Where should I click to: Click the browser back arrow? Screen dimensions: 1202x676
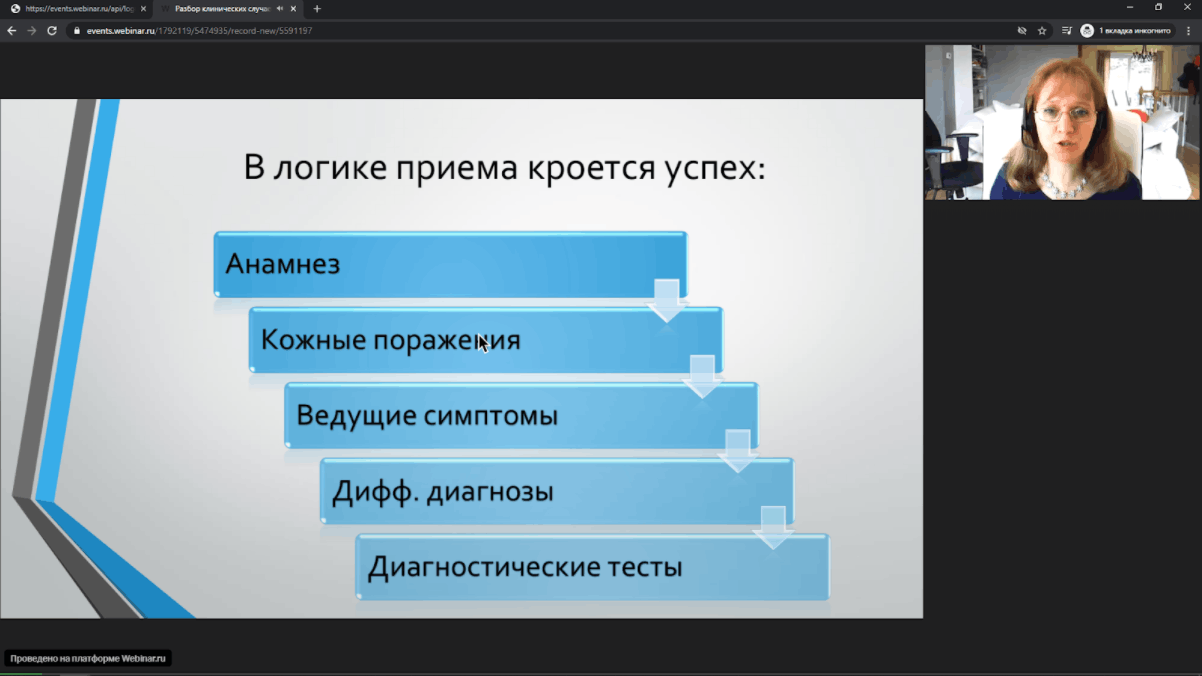pos(12,31)
